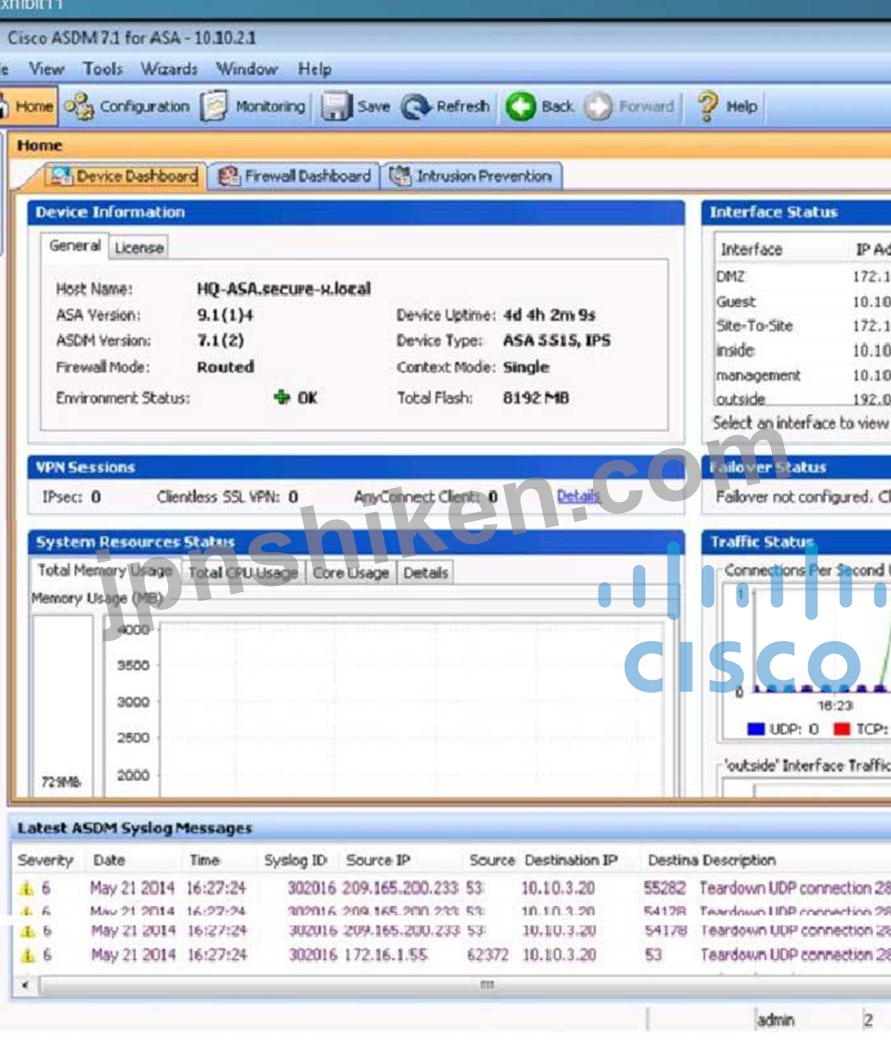Show the Total Memory Usage tab
This screenshot has width=891, height=1040.
(x=105, y=571)
